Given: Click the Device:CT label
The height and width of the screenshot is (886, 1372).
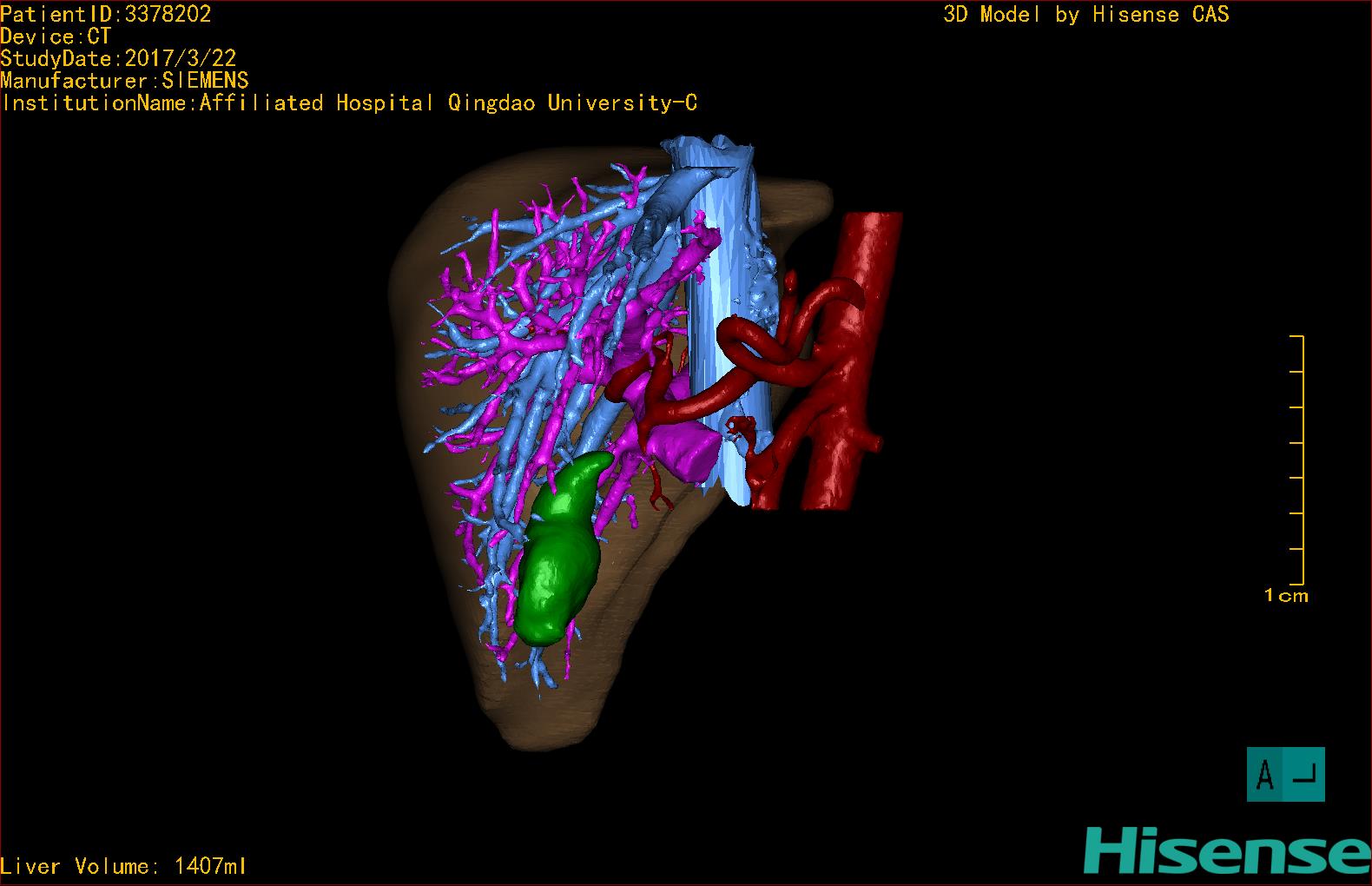Looking at the screenshot, I should coord(56,36).
